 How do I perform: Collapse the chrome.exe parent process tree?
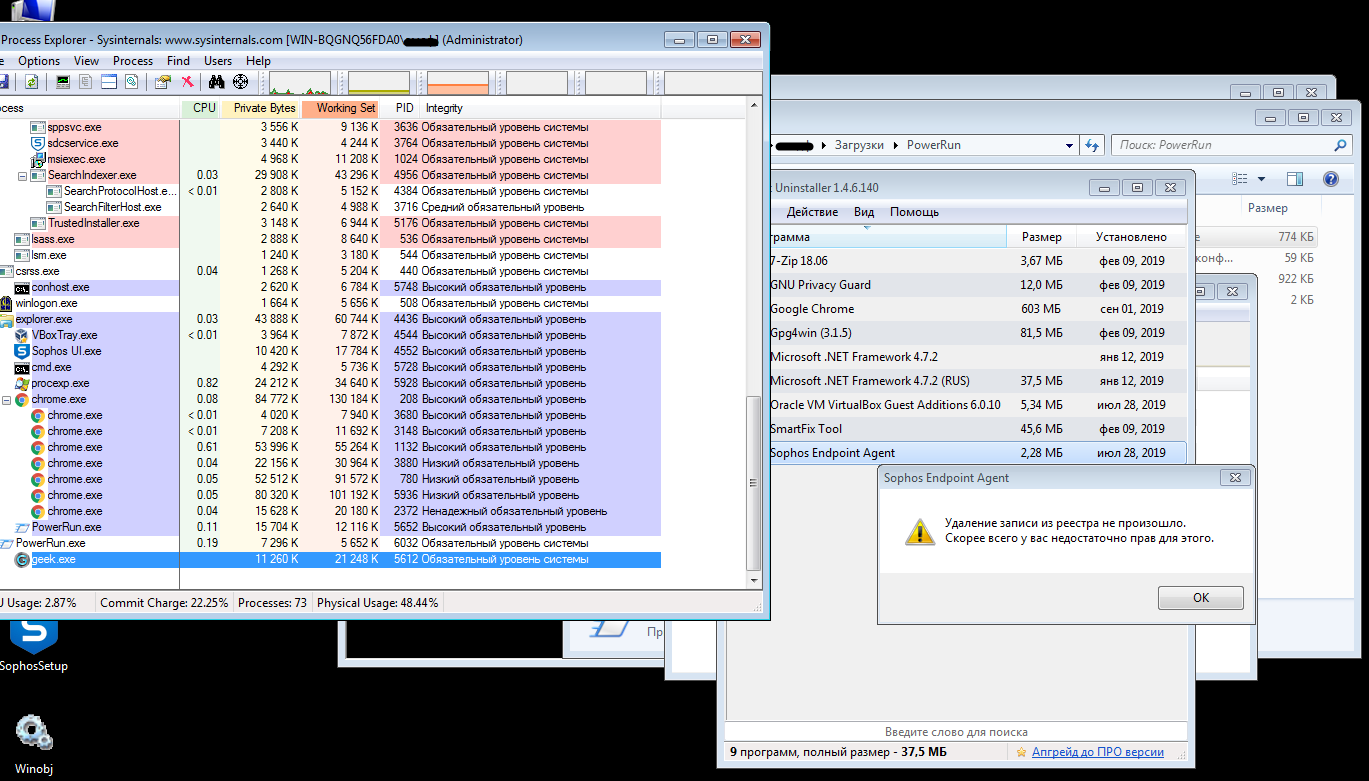pos(6,399)
